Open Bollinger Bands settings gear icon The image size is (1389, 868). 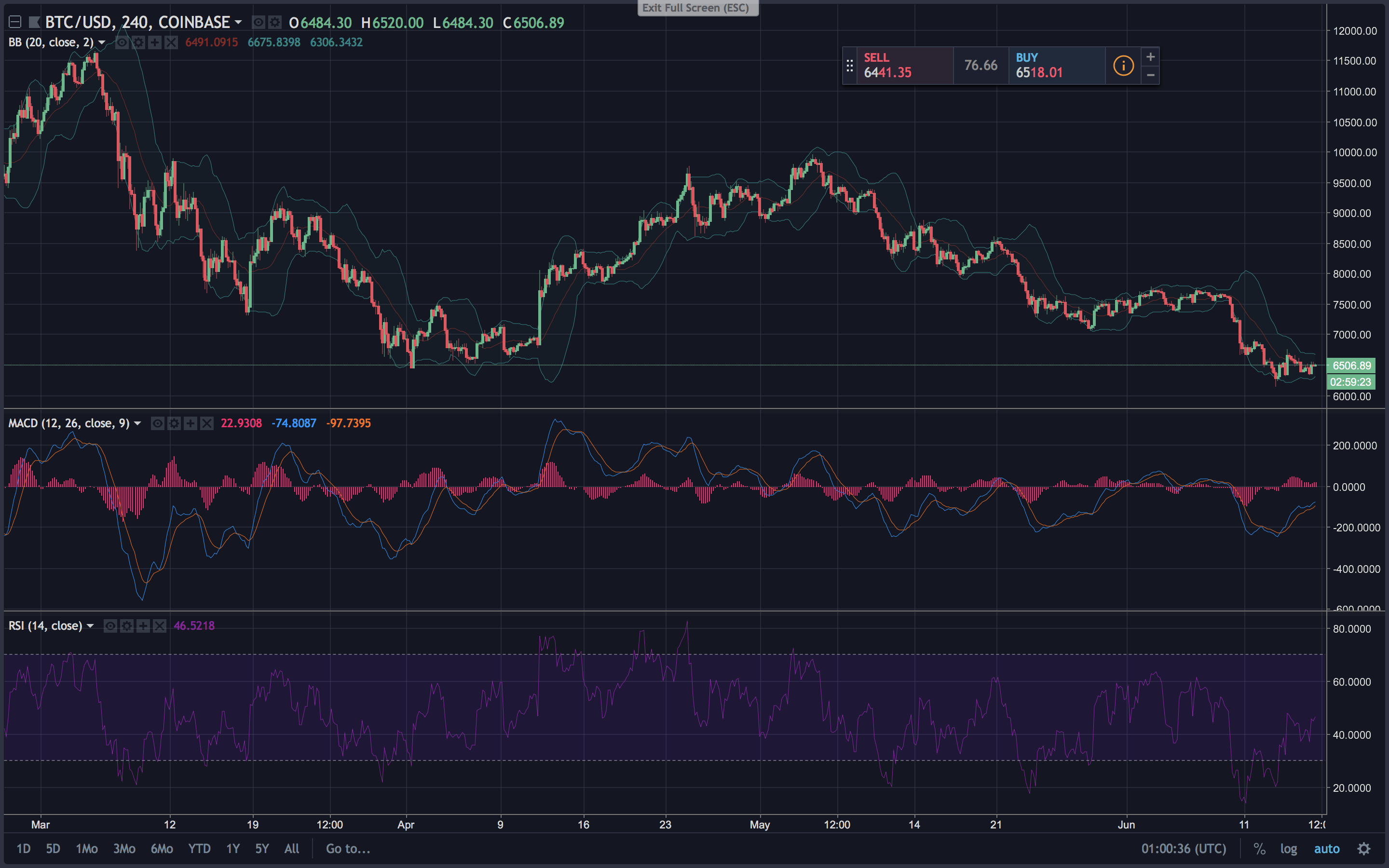[138, 42]
